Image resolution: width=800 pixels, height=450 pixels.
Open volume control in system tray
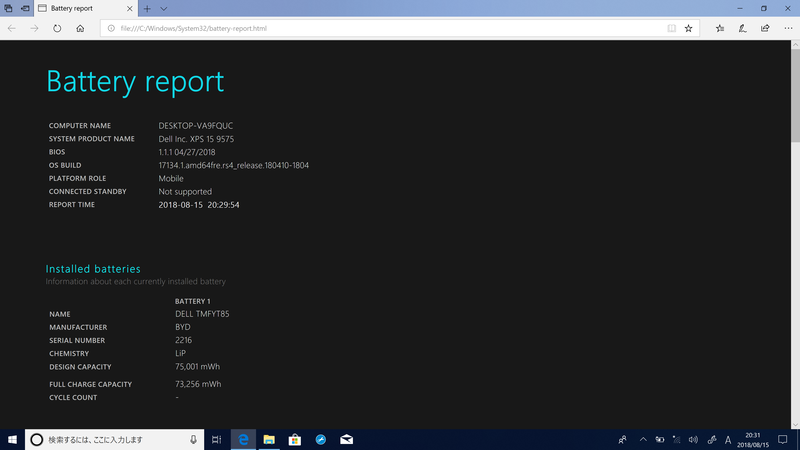tap(693, 439)
